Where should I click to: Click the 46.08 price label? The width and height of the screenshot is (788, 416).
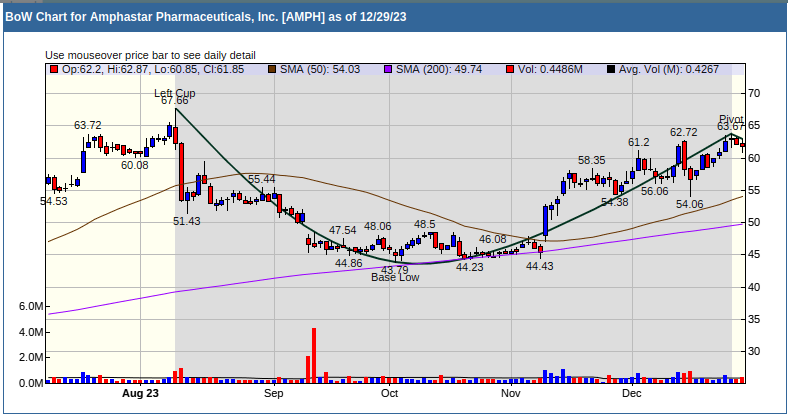pyautogui.click(x=492, y=239)
